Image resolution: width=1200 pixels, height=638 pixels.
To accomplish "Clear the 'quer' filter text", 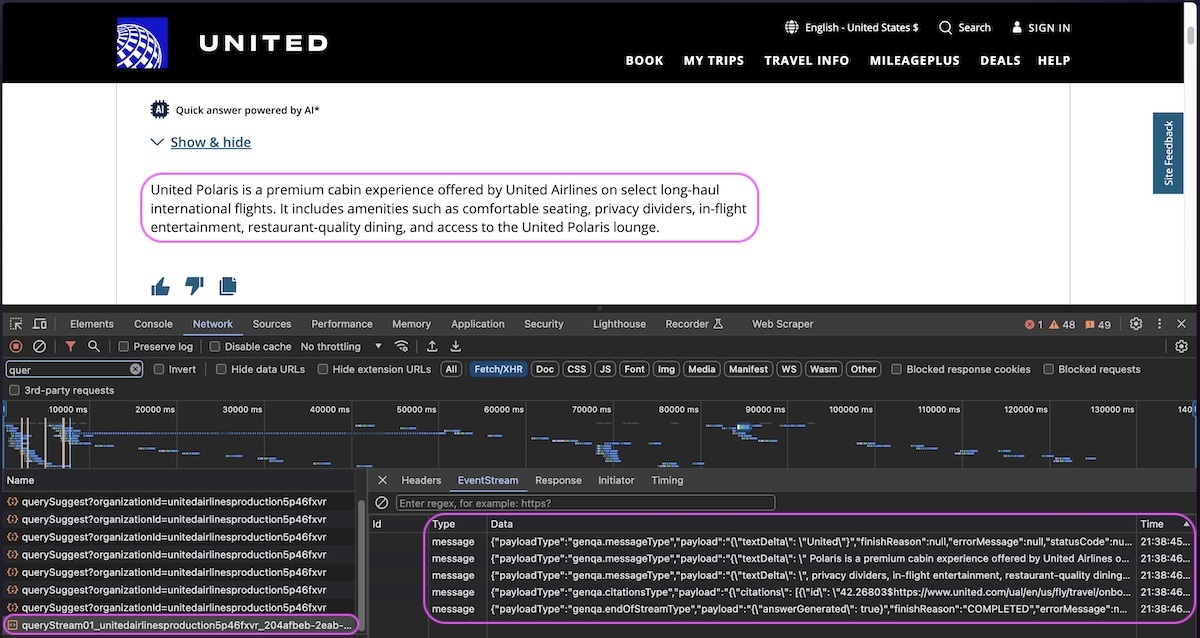I will (135, 369).
